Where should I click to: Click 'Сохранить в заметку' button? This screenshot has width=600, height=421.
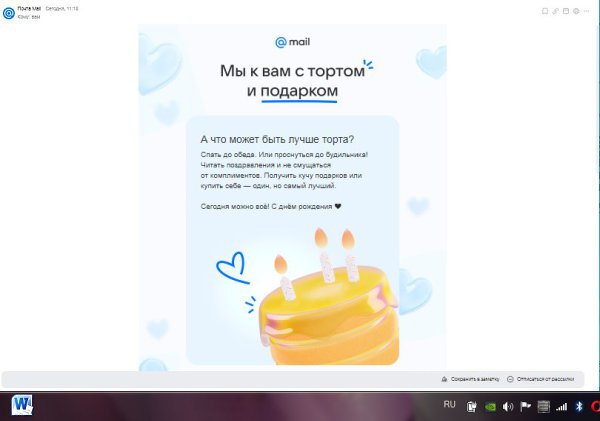[x=470, y=379]
